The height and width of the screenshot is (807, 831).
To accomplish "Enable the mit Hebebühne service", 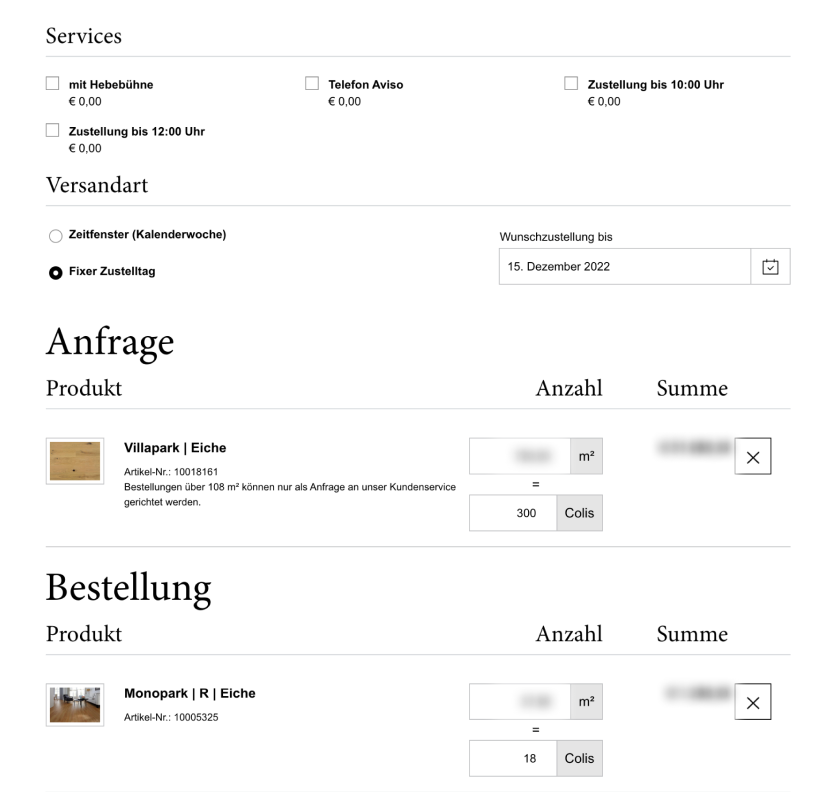I will 53,83.
